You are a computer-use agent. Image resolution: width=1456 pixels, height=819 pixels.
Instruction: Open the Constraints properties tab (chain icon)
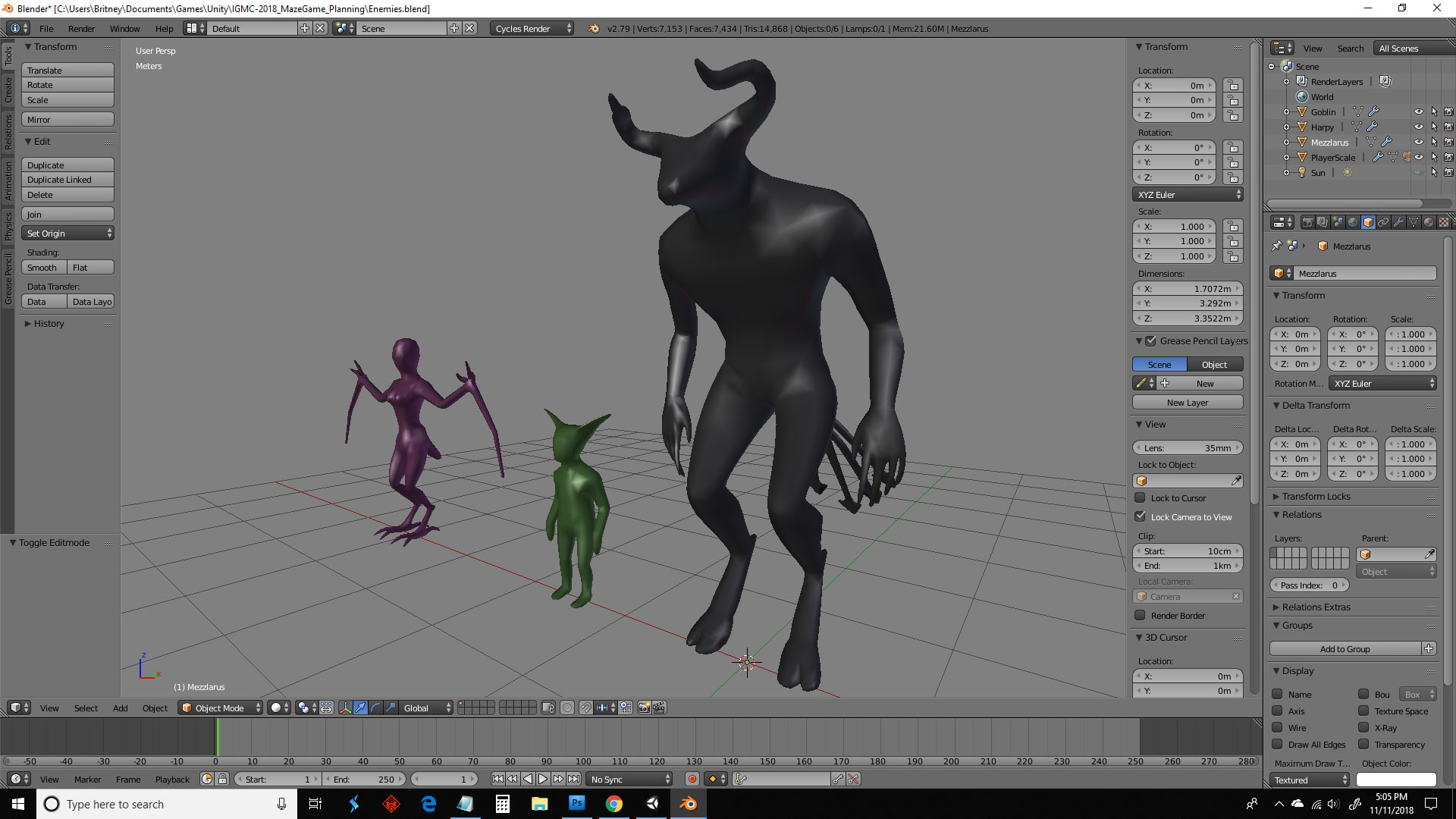1383,222
